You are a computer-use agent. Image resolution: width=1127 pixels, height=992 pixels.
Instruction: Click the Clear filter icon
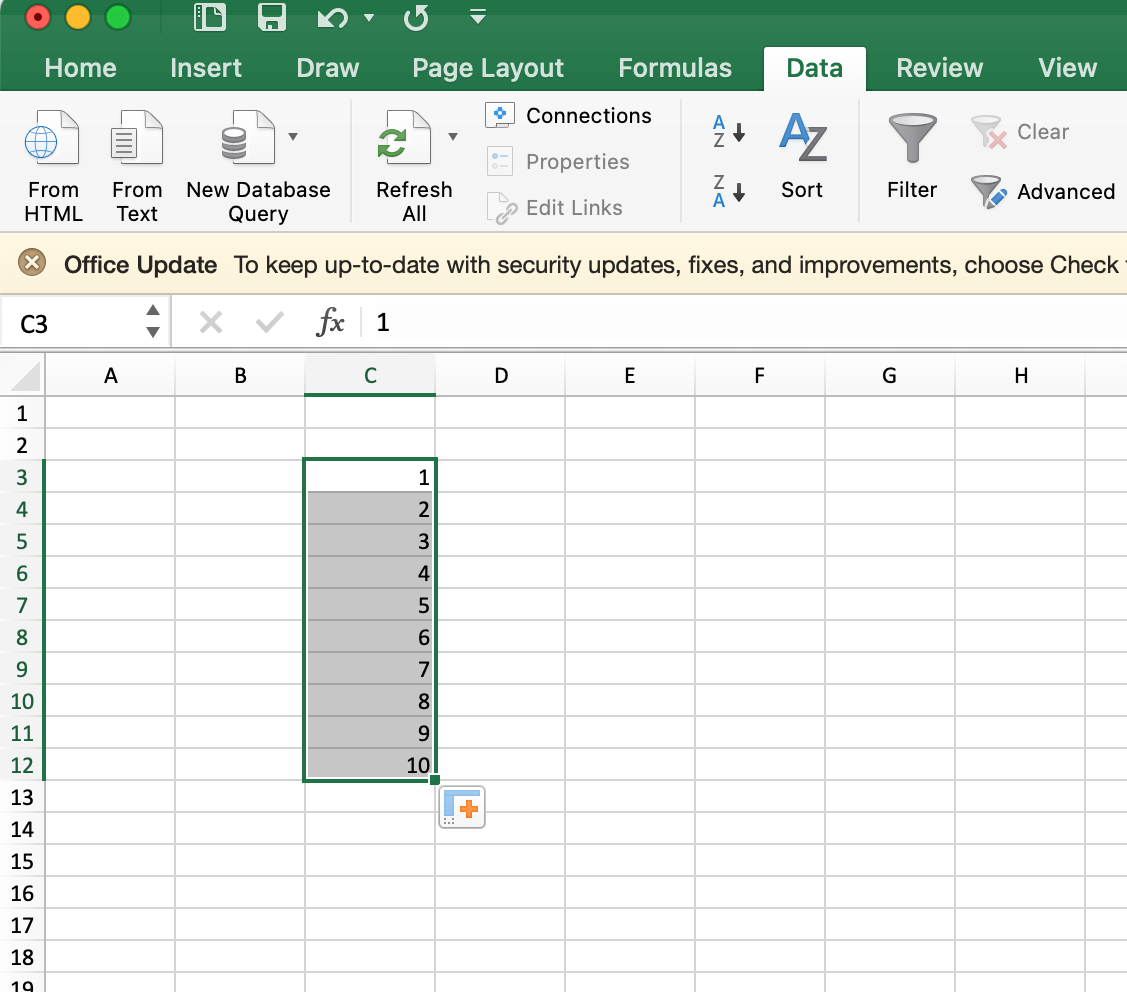point(988,132)
